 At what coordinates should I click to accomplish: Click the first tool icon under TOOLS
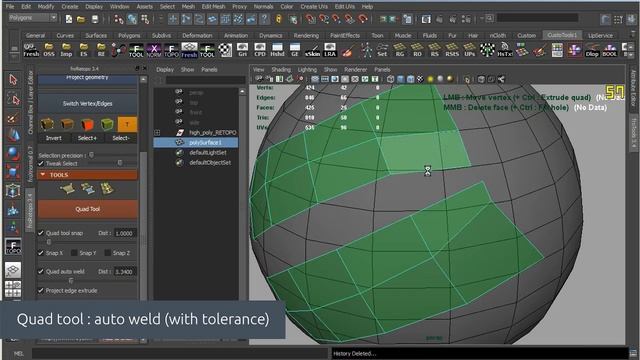pyautogui.click(x=67, y=189)
